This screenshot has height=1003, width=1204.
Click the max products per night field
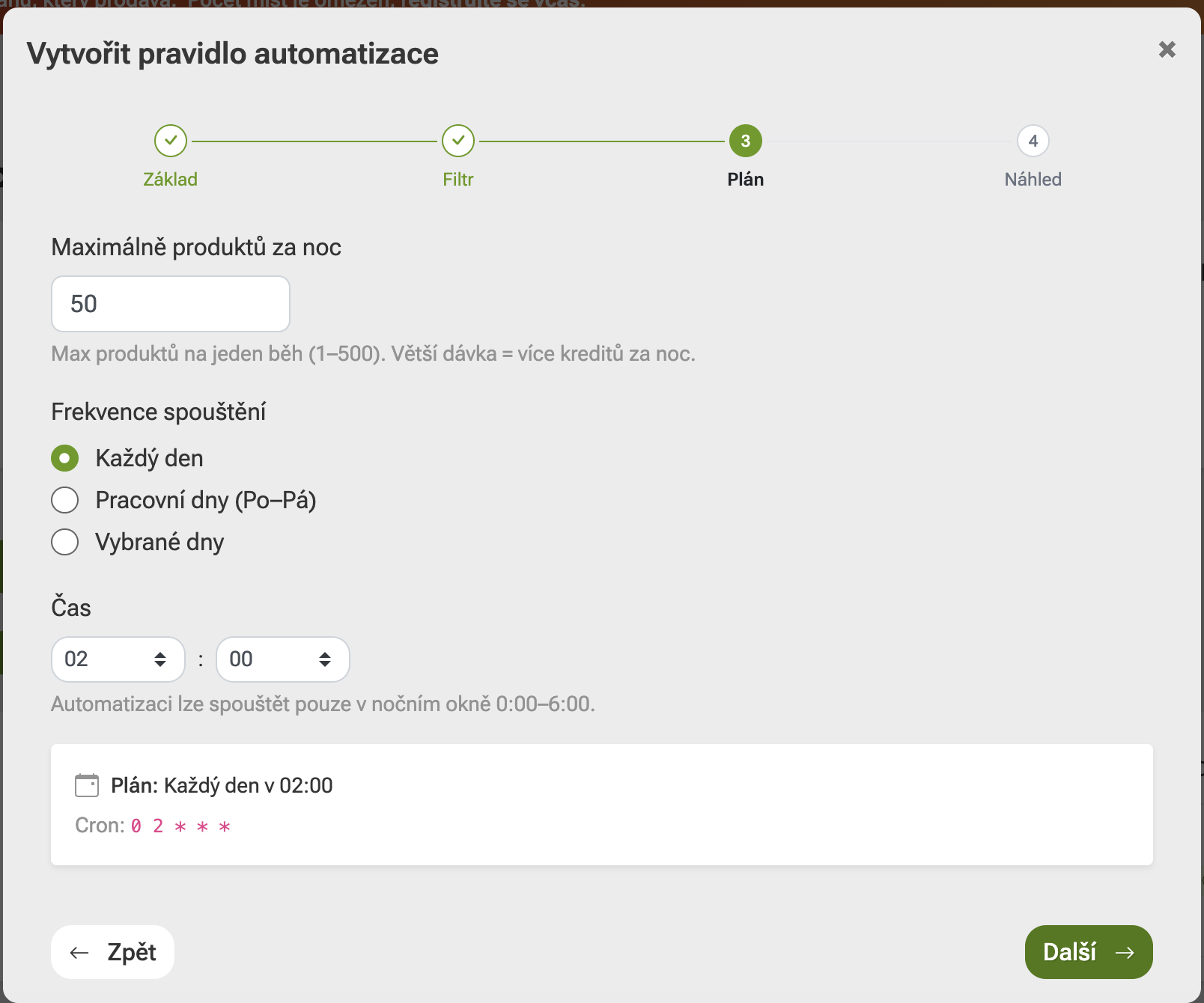coord(171,304)
